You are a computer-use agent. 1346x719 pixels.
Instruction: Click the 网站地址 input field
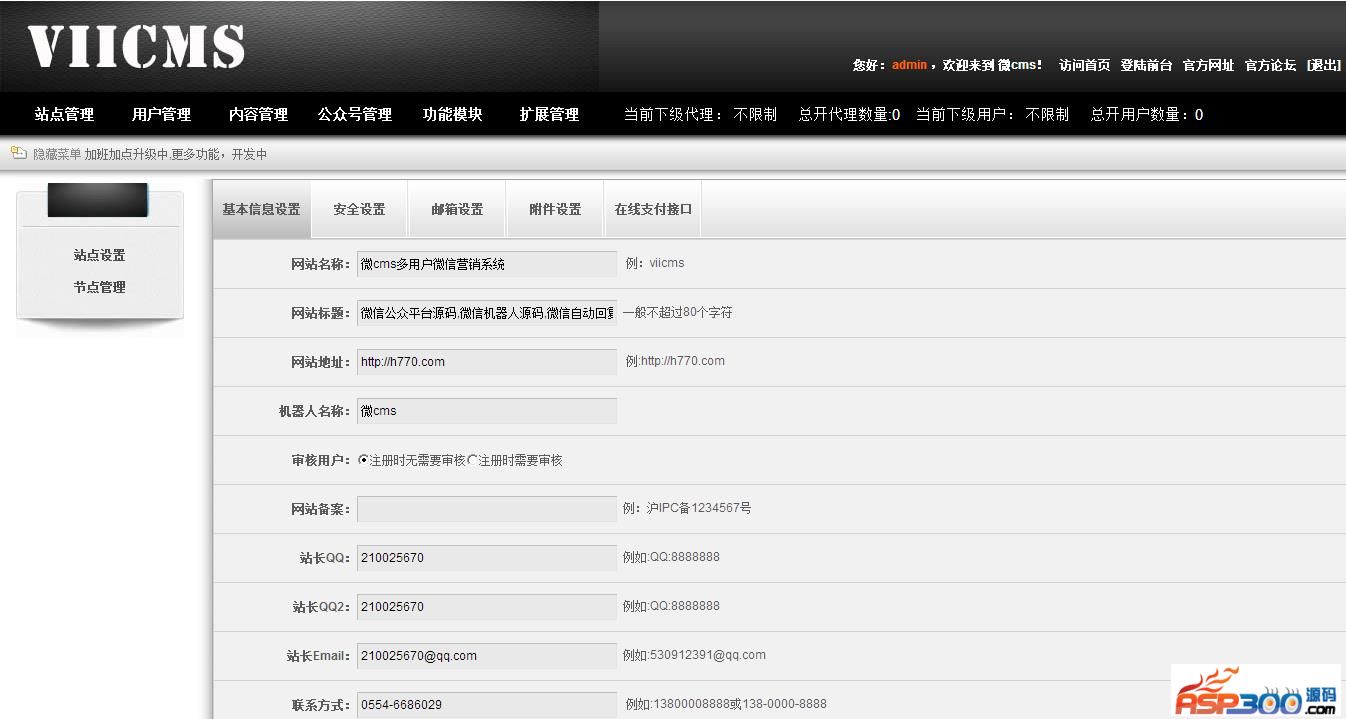tap(487, 362)
